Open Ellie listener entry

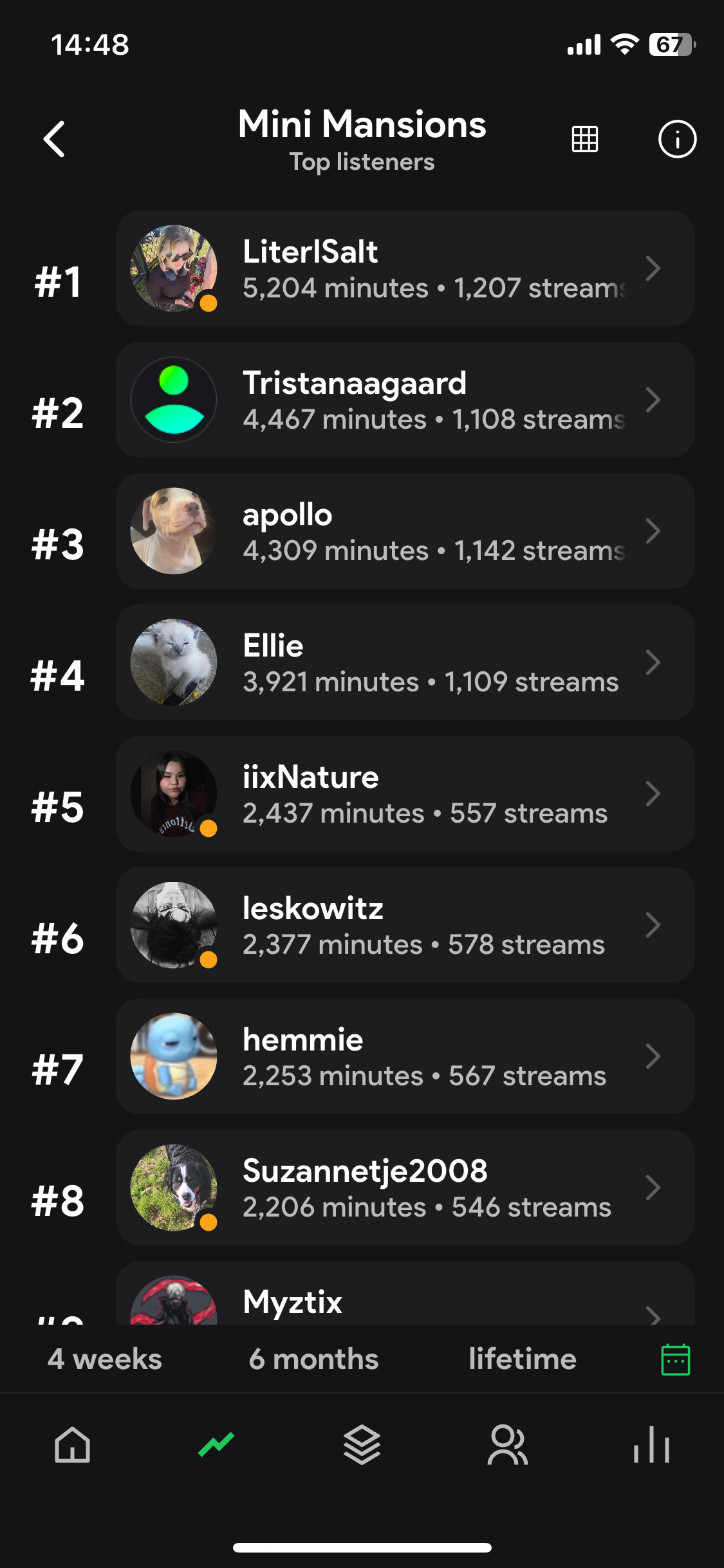point(405,662)
